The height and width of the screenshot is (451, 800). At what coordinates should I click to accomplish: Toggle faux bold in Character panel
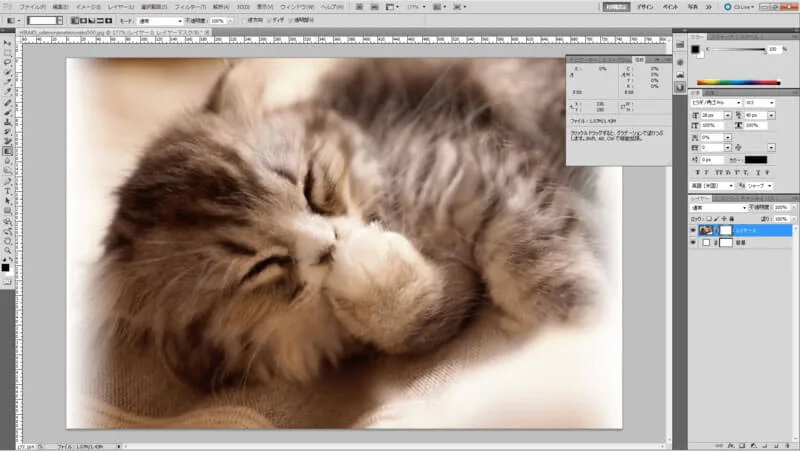[698, 172]
